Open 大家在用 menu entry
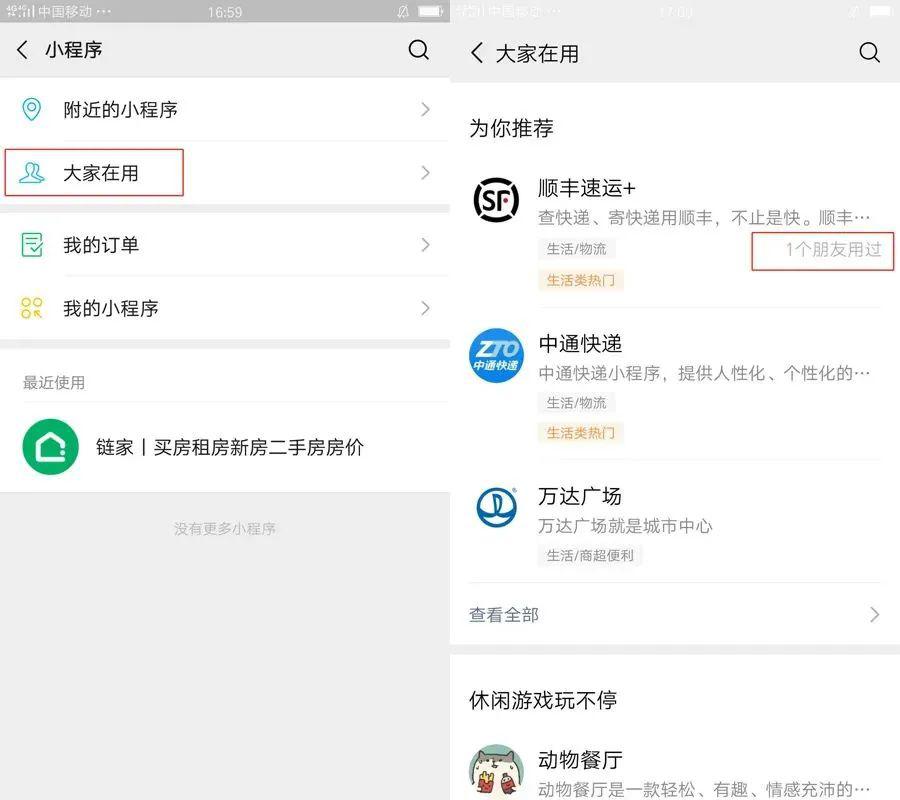 (225, 173)
